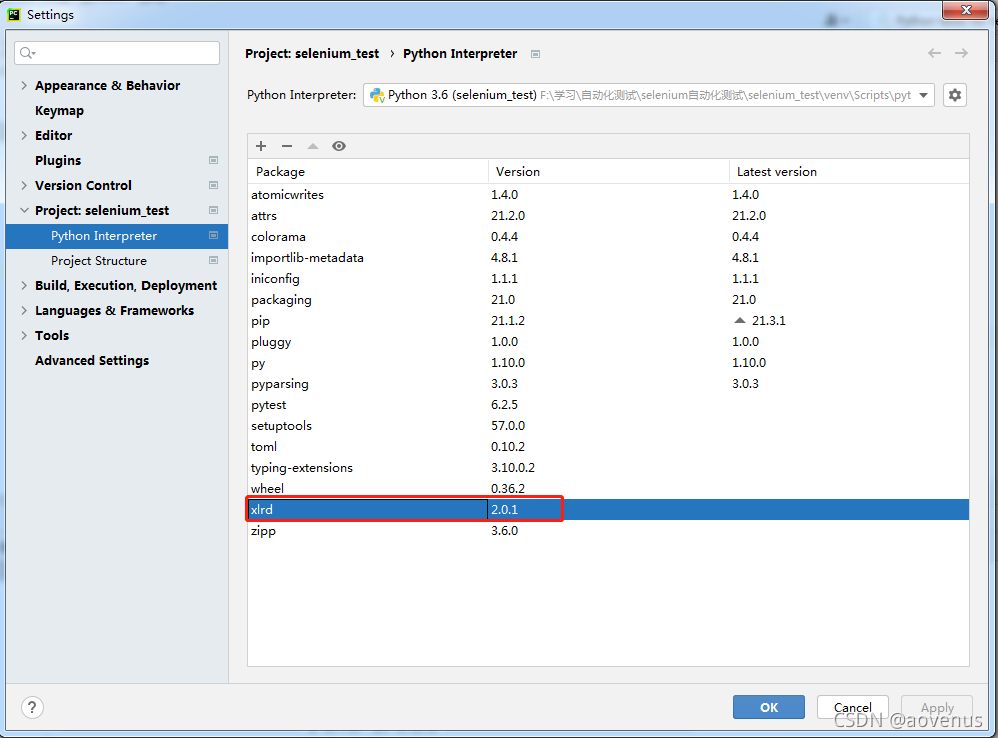
Task: Click the forward navigation arrow
Action: [961, 53]
